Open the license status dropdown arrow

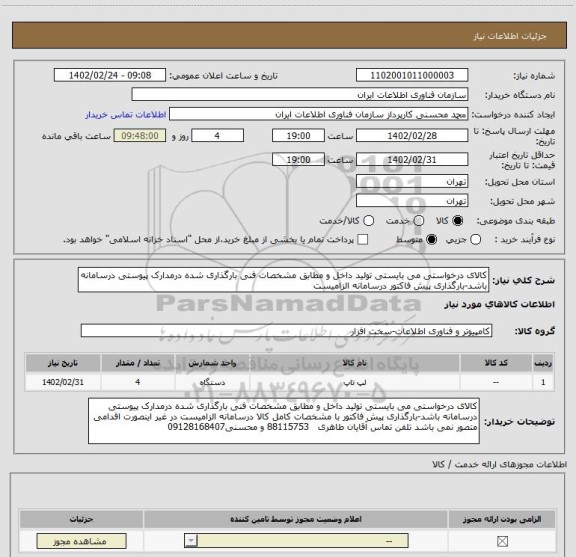click(x=191, y=541)
